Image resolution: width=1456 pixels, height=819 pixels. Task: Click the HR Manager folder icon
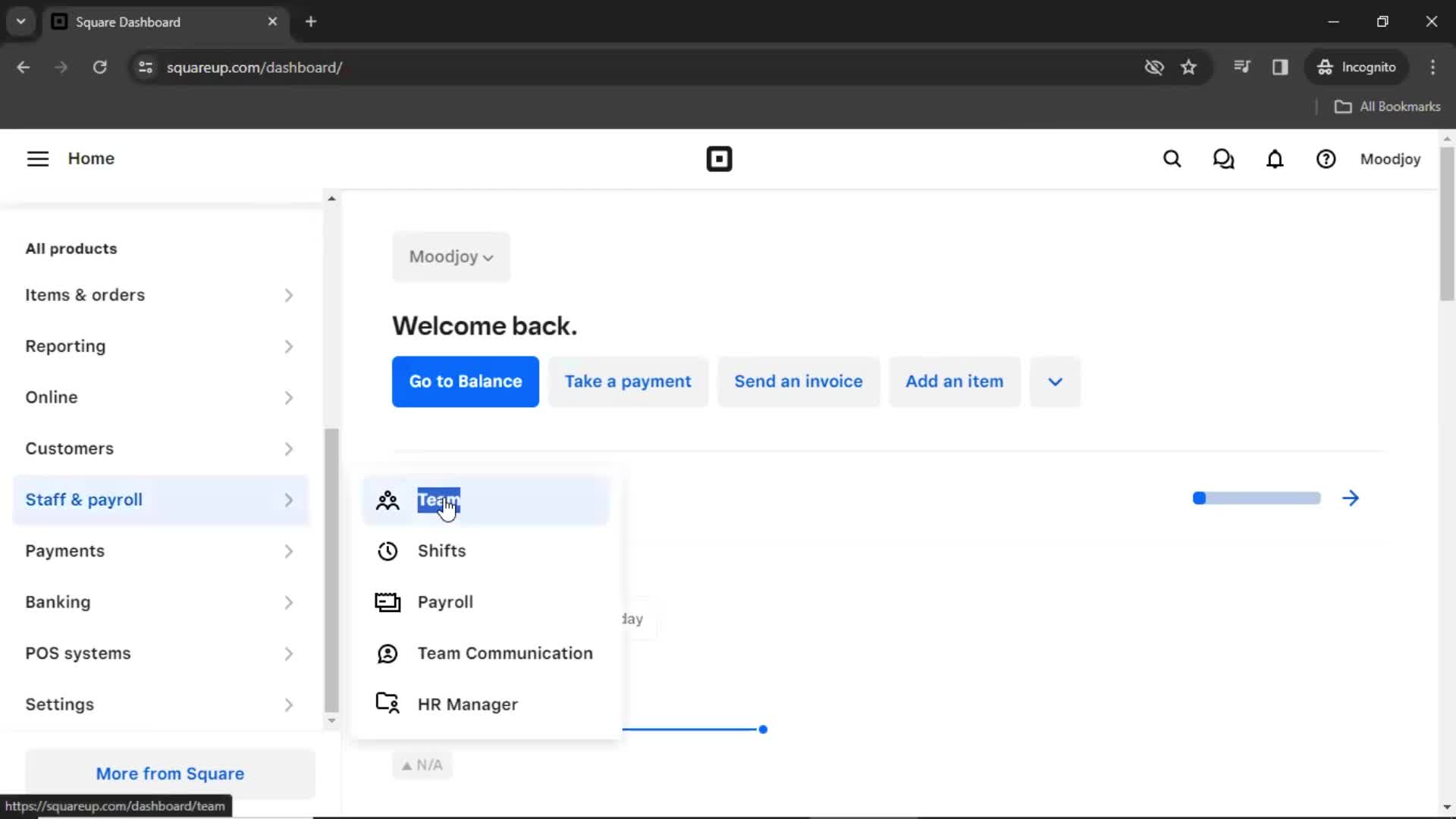pyautogui.click(x=388, y=703)
